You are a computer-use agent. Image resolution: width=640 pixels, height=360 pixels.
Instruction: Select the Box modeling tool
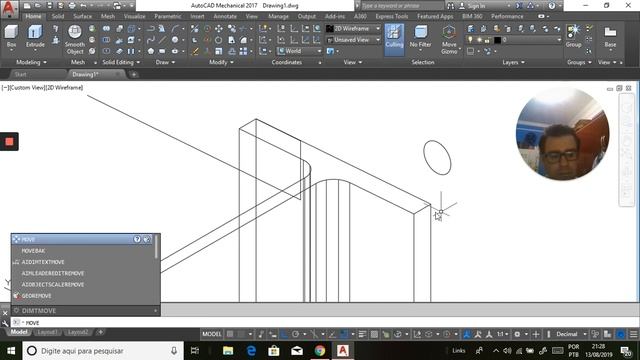pos(11,37)
